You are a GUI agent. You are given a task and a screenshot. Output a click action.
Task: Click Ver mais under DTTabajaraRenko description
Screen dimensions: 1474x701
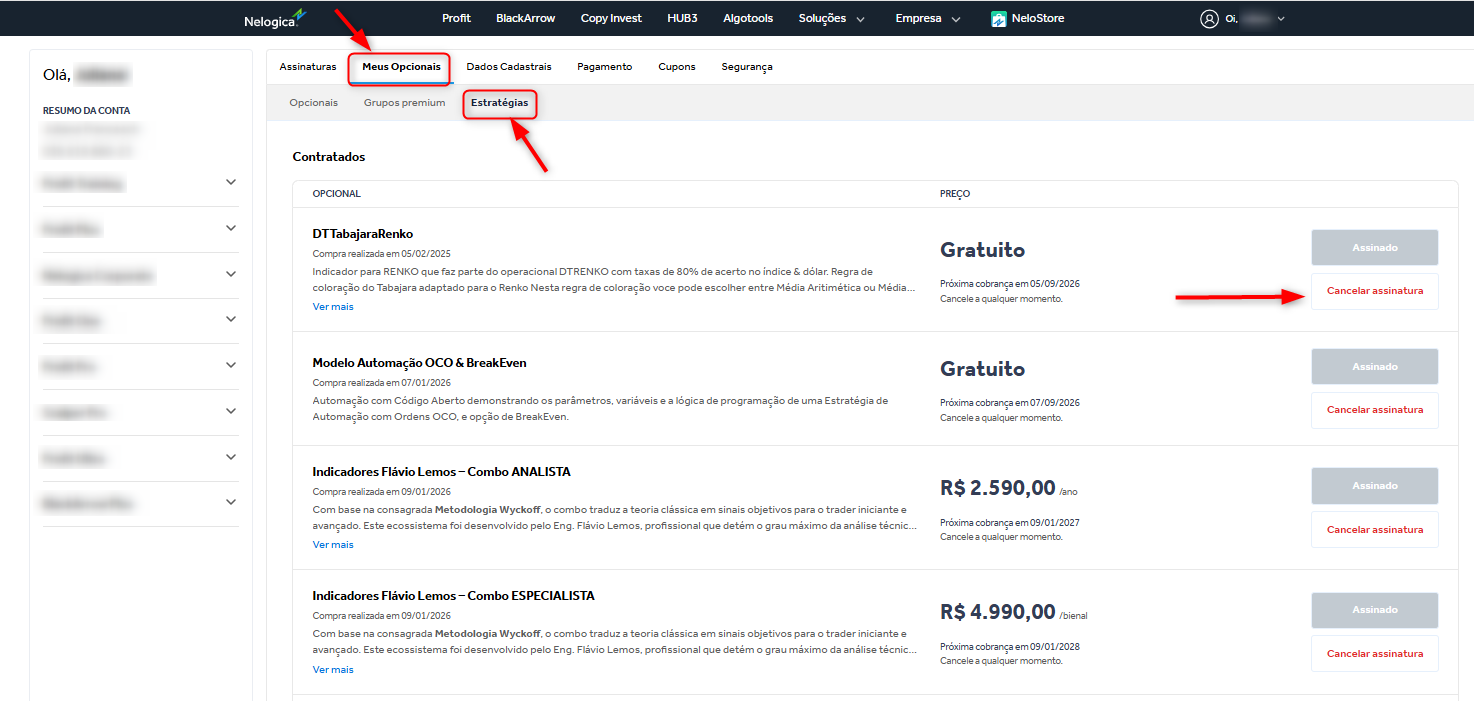point(333,307)
